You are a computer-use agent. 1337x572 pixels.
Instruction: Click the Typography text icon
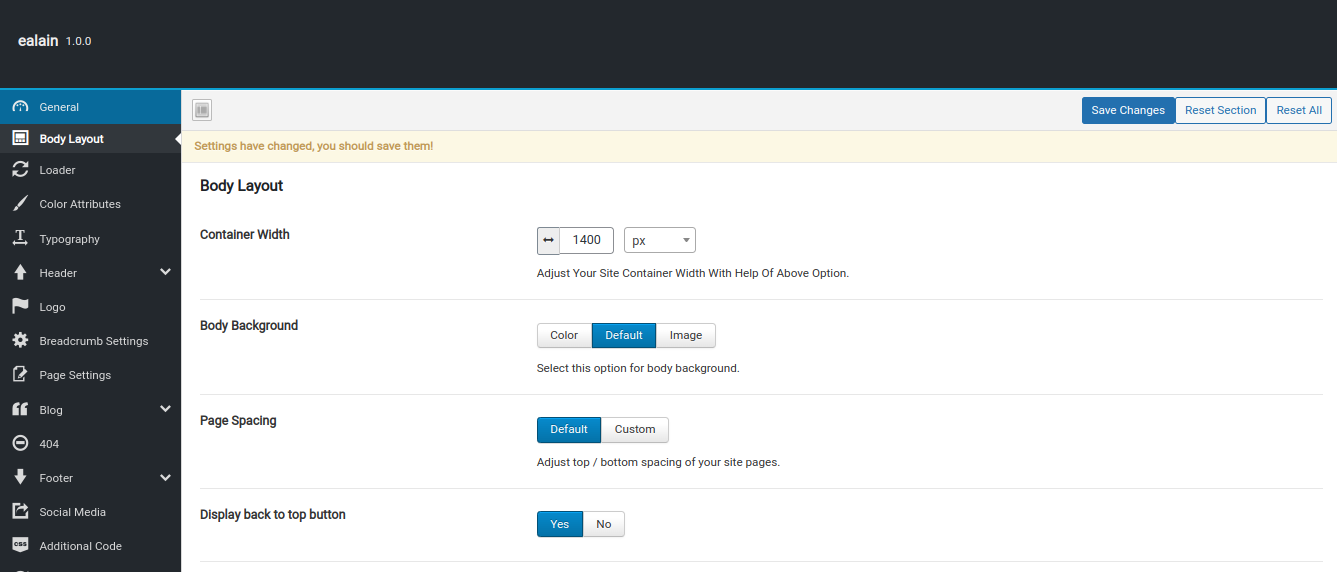[20, 239]
